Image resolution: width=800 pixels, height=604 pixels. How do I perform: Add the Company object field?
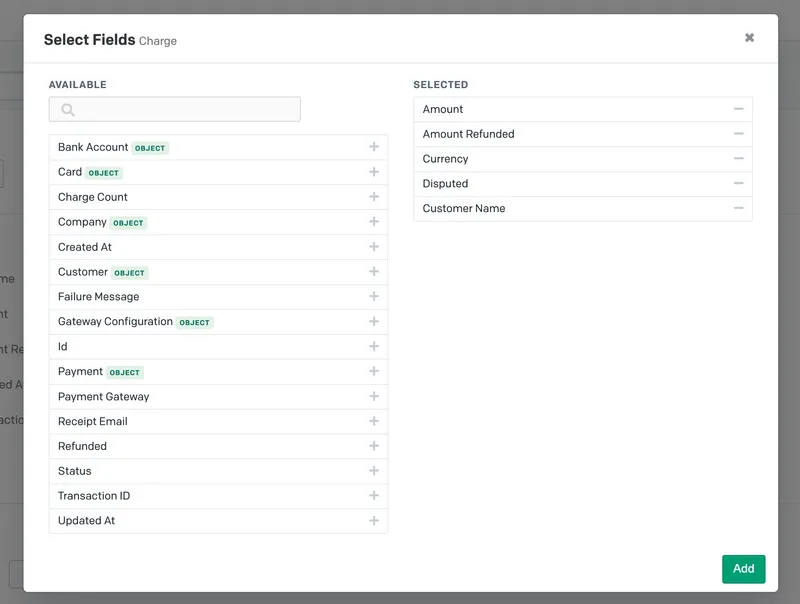[x=374, y=222]
